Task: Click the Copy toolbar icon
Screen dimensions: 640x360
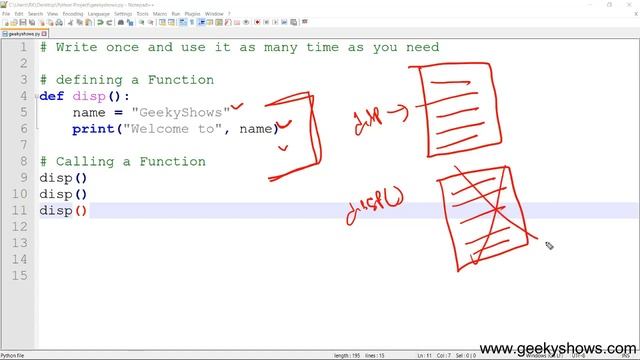Action: pyautogui.click(x=79, y=22)
